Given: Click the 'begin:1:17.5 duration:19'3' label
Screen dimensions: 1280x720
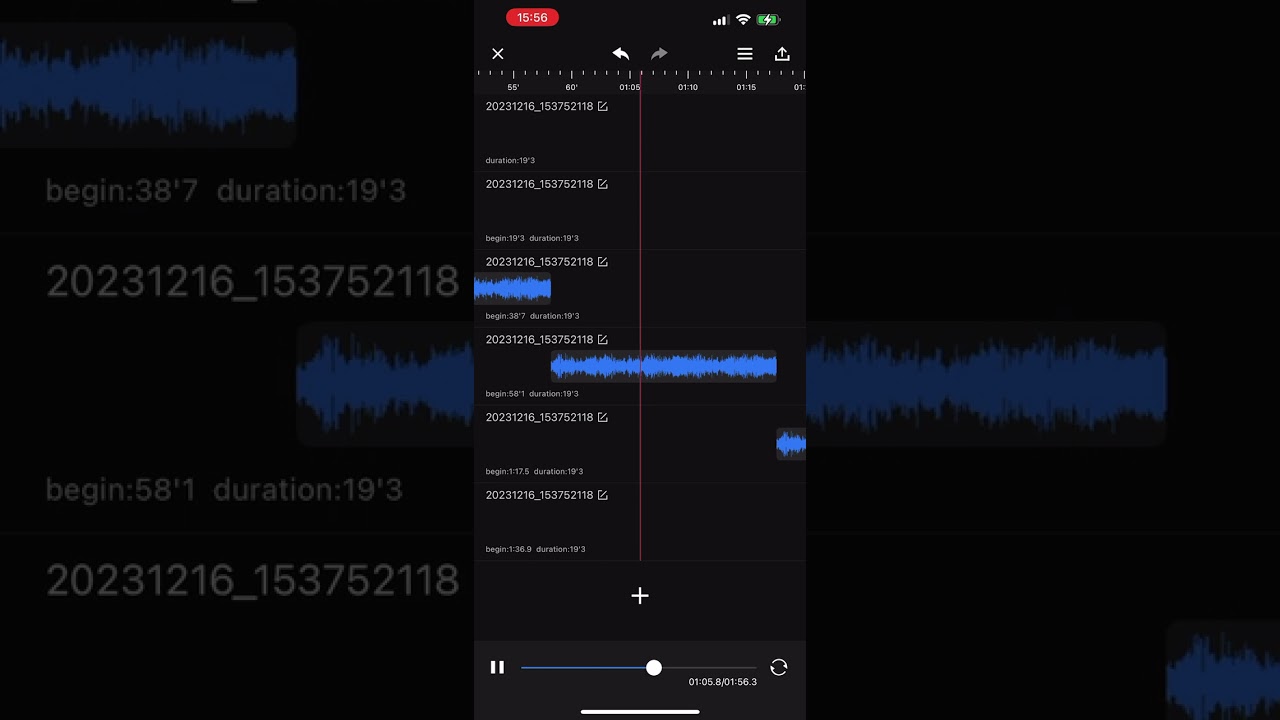Looking at the screenshot, I should (534, 471).
